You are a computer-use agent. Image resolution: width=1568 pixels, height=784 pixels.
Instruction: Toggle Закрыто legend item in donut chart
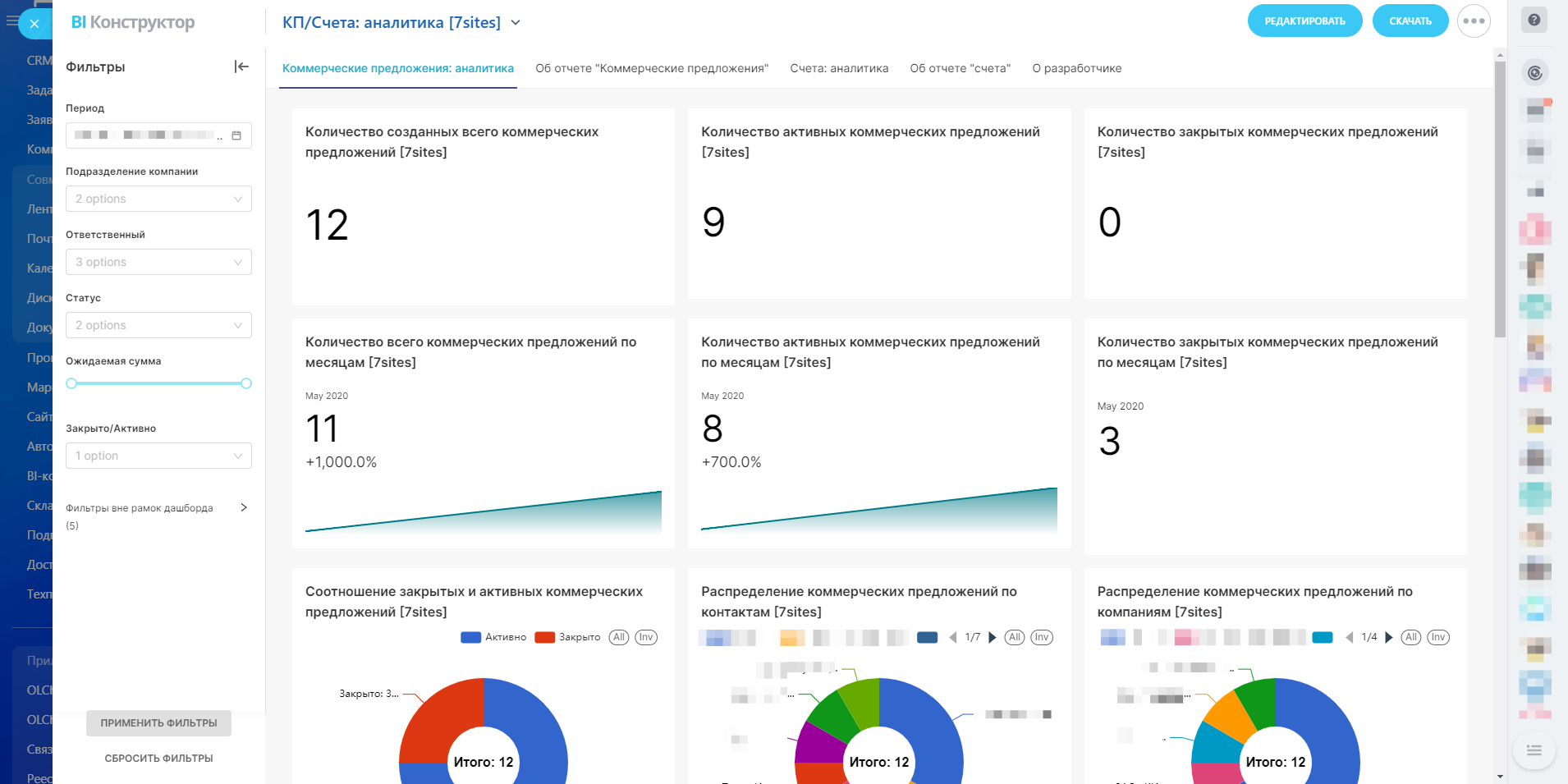pyautogui.click(x=568, y=638)
